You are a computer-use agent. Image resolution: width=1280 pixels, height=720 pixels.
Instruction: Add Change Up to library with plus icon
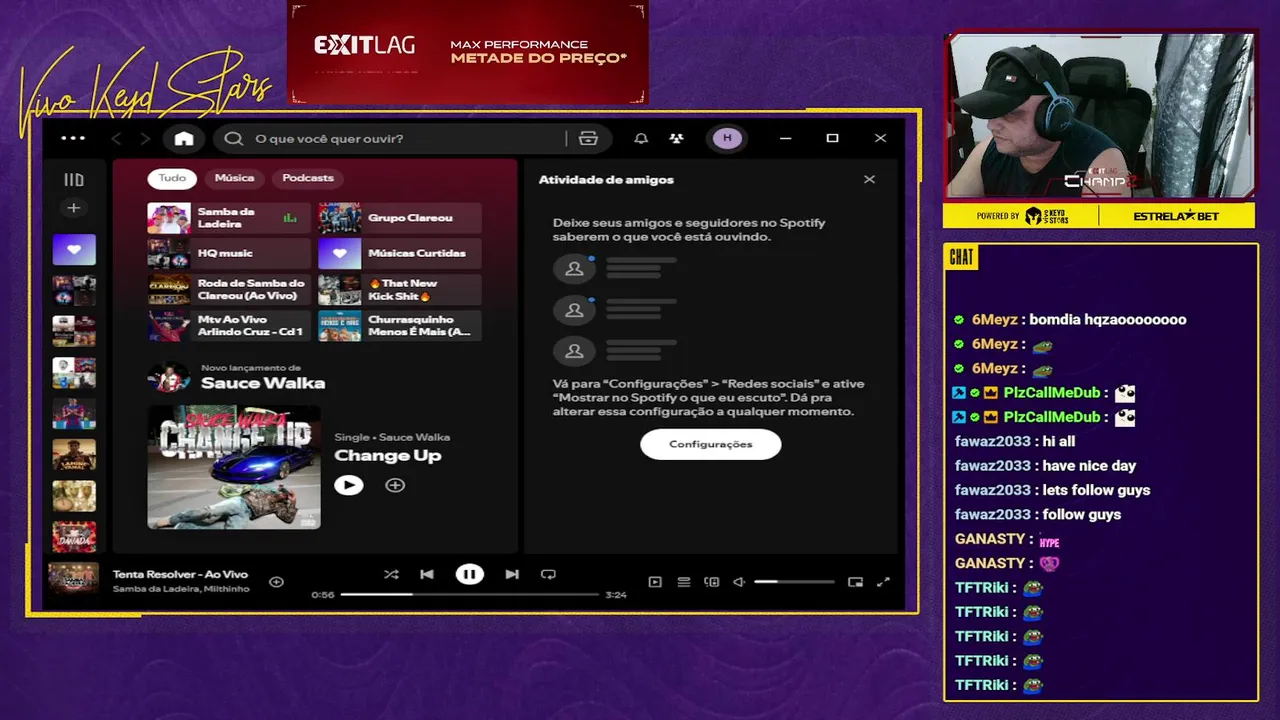coord(395,485)
